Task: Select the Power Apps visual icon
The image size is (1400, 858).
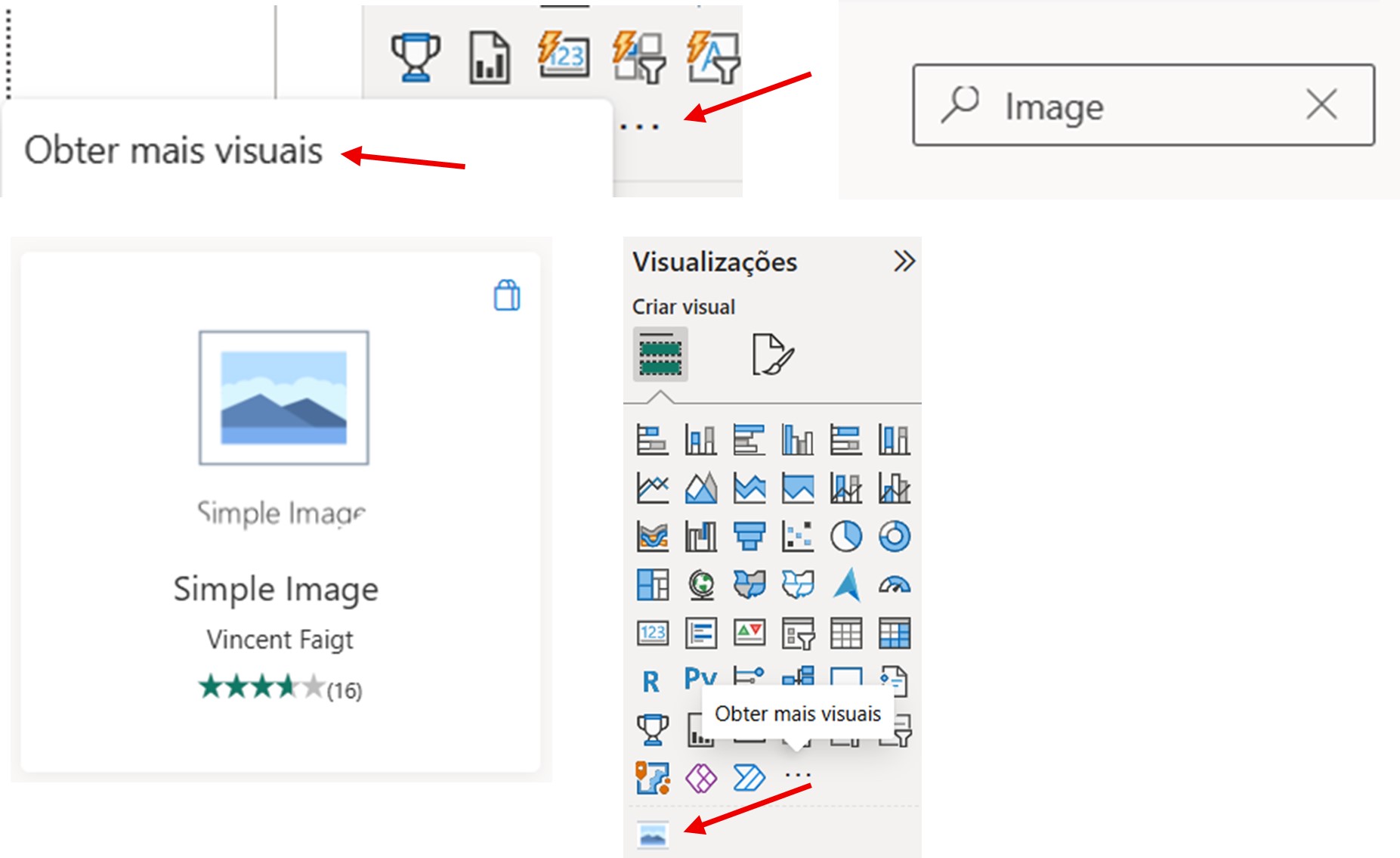Action: coord(701,778)
